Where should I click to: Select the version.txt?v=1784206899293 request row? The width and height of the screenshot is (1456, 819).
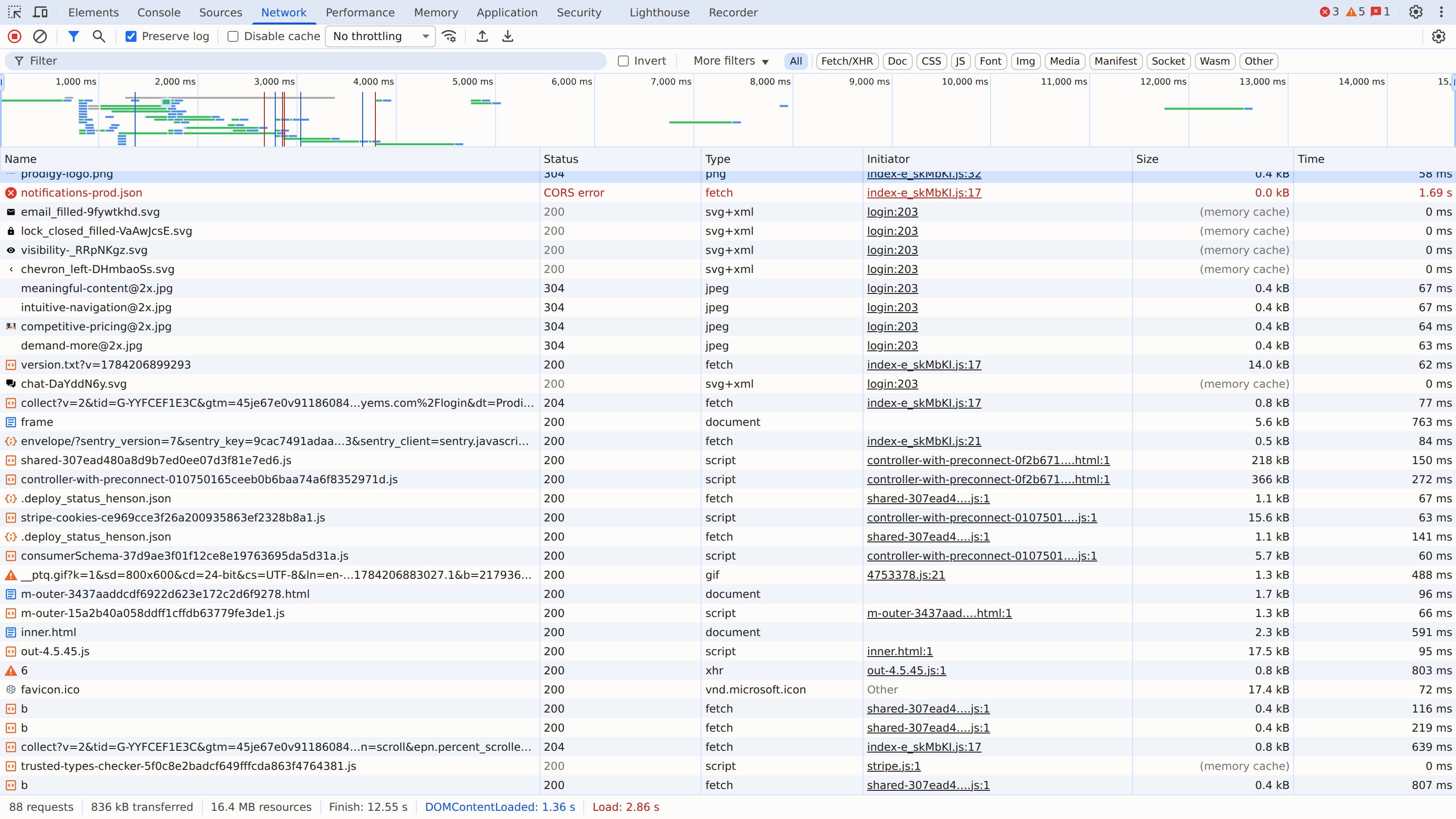point(728,364)
